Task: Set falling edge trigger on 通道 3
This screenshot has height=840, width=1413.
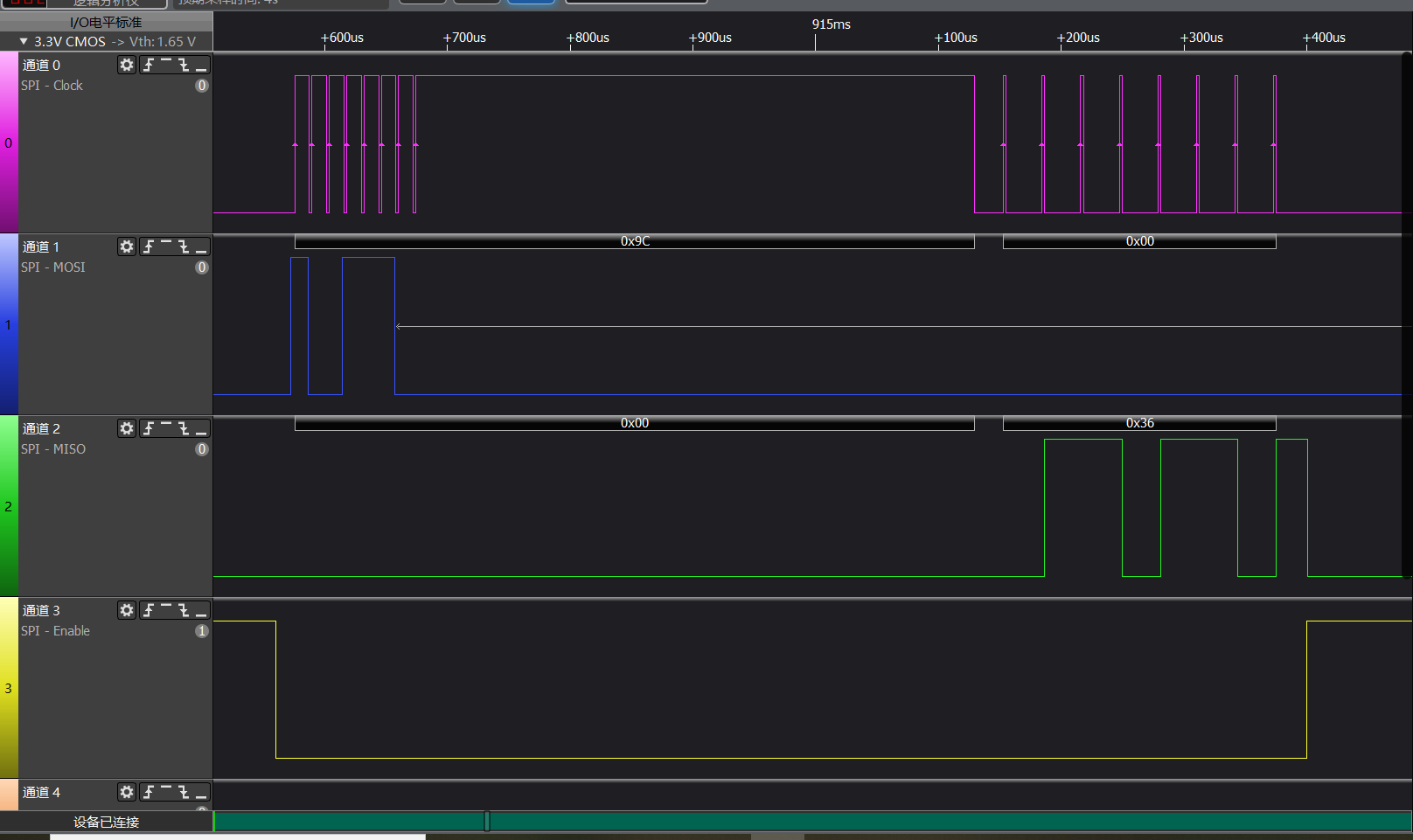Action: [x=184, y=610]
